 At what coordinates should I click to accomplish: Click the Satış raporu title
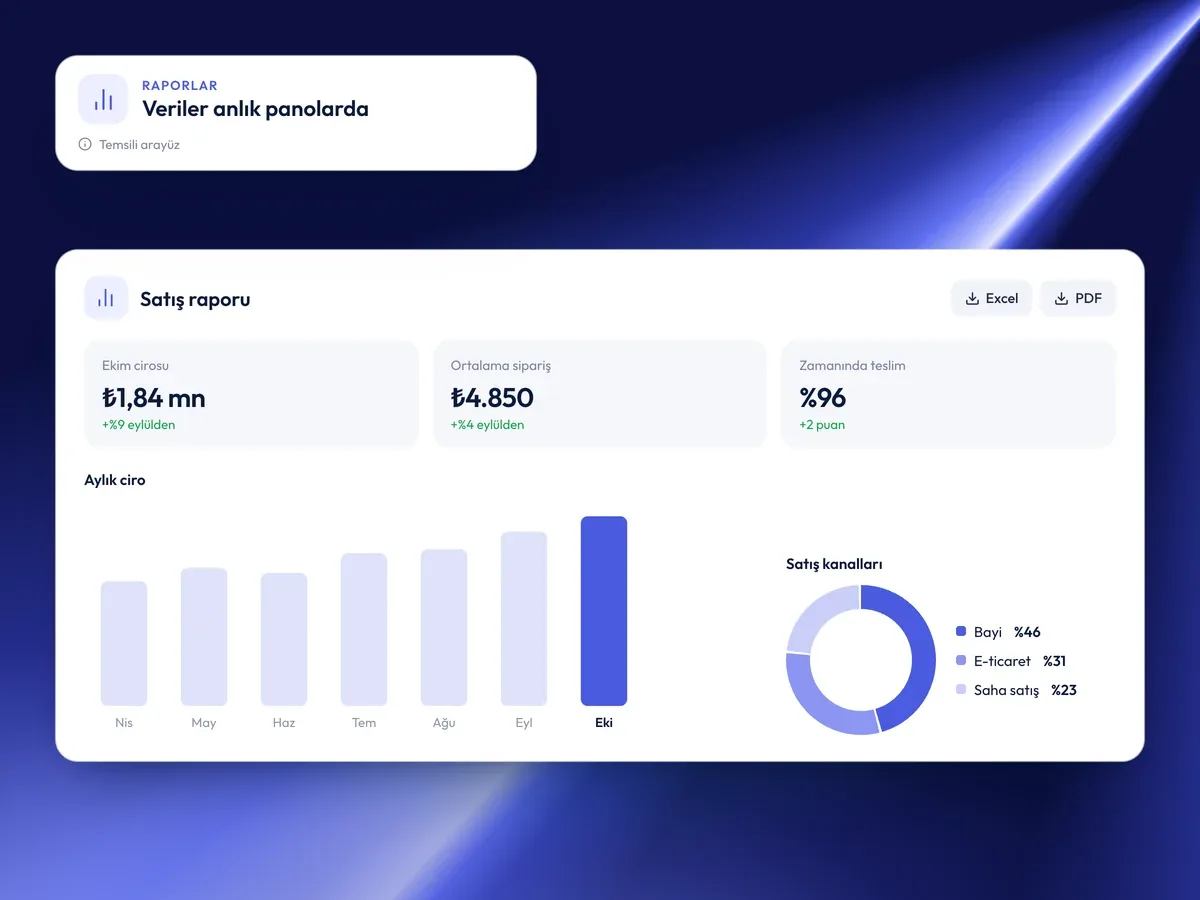195,299
